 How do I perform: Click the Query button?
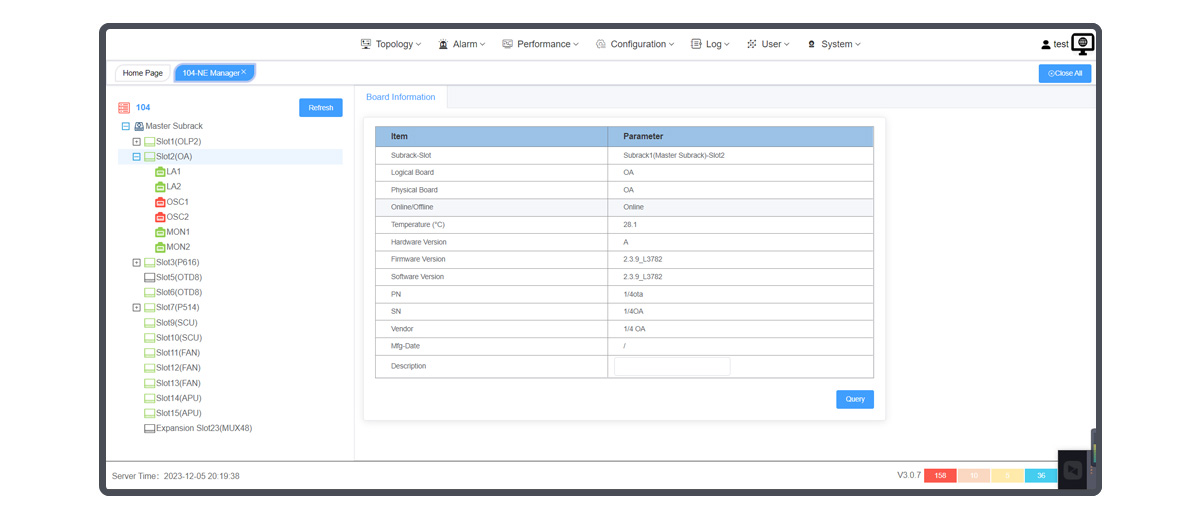855,399
